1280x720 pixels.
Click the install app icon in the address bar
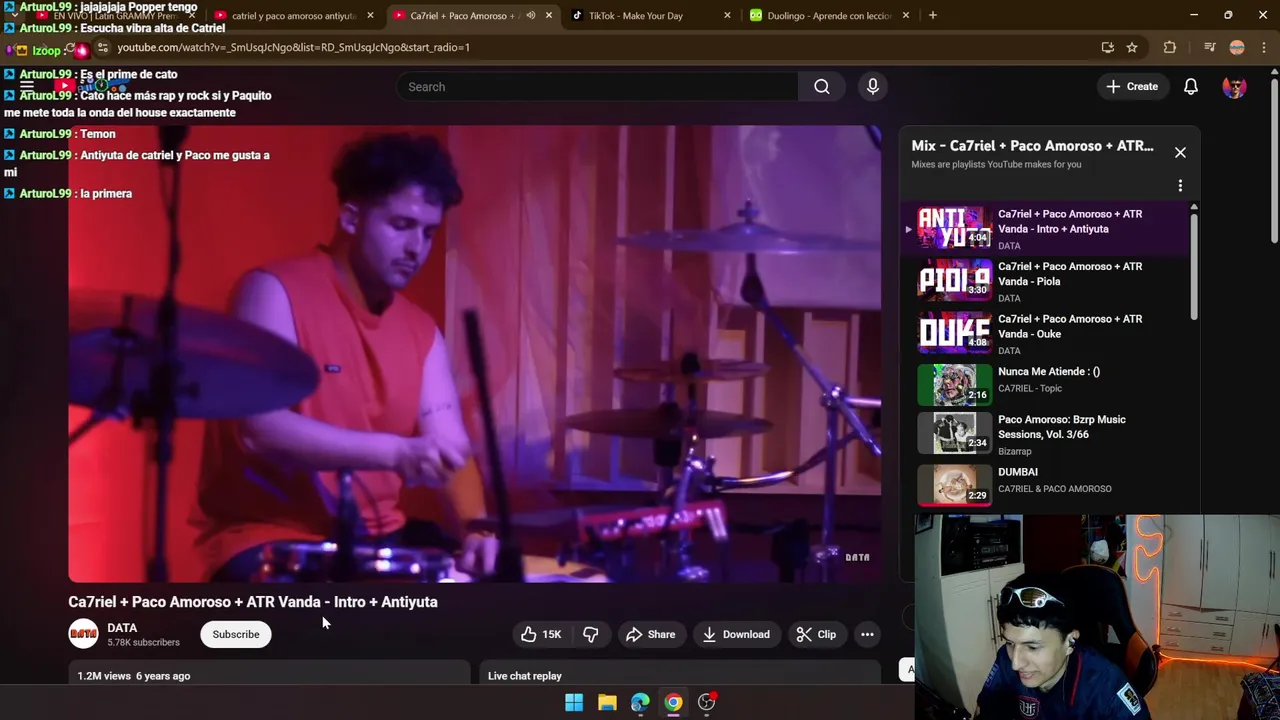point(1107,47)
